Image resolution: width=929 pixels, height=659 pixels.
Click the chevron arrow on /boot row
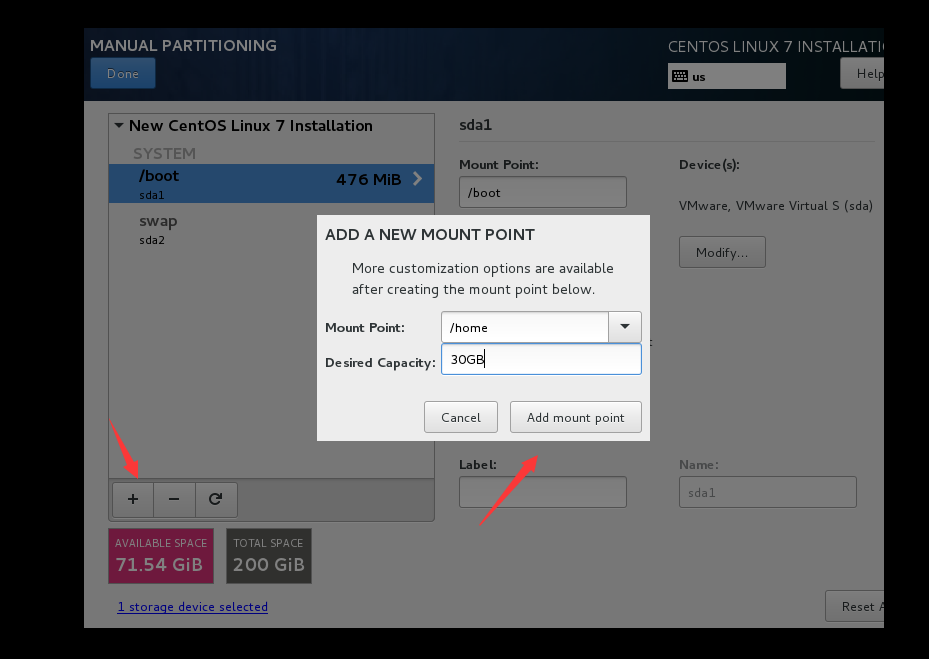418,179
